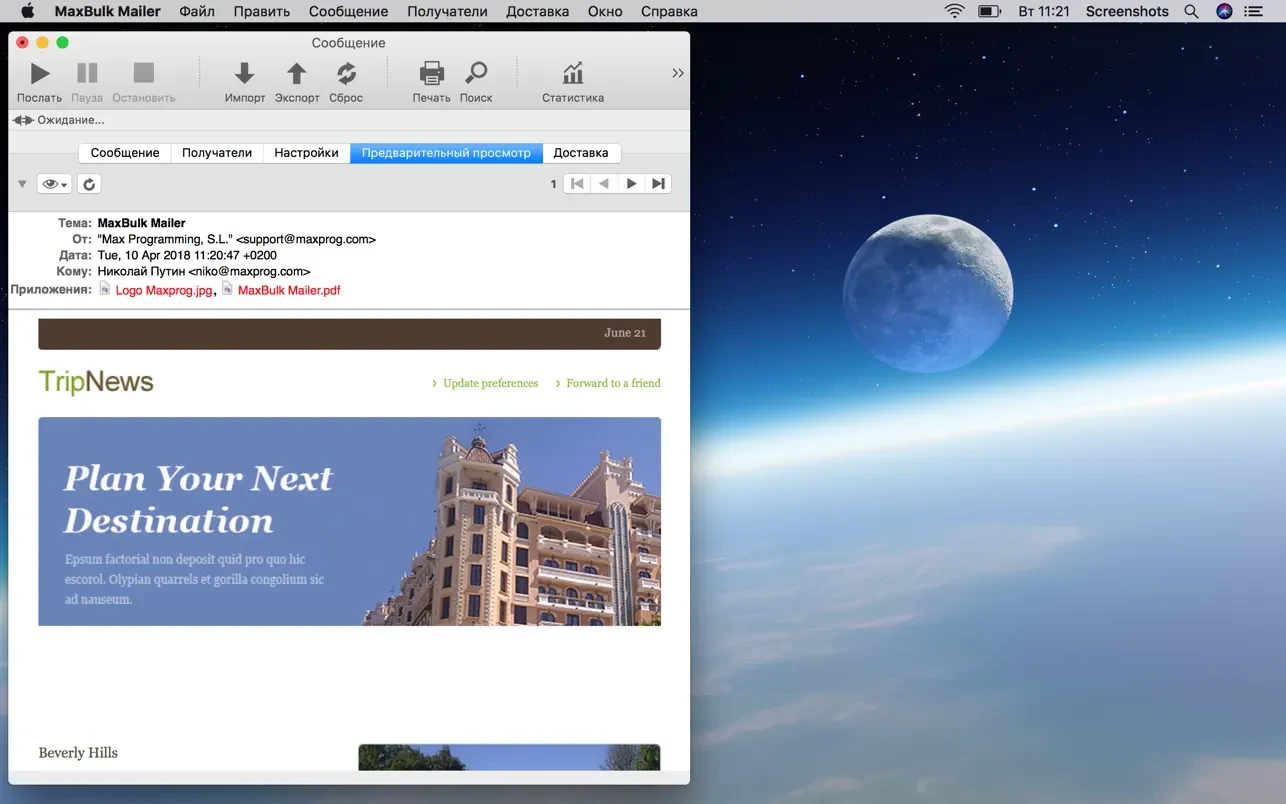1286x804 pixels.
Task: Go to next recipient preview
Action: tap(631, 184)
